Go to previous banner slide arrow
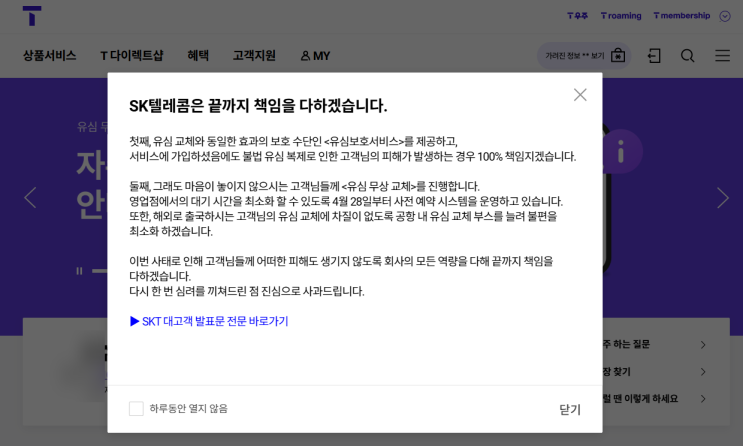 pos(30,198)
